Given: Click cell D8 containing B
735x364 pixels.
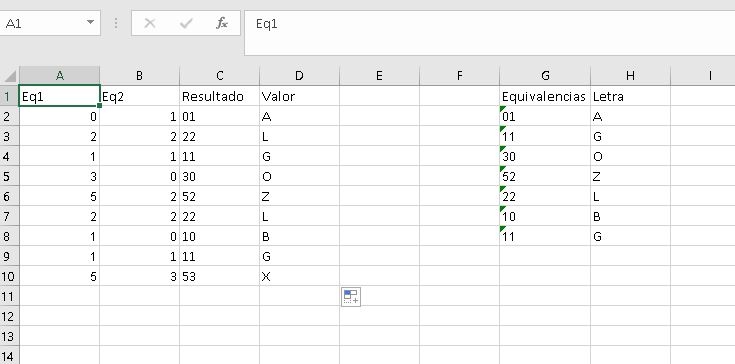Looking at the screenshot, I should [299, 236].
